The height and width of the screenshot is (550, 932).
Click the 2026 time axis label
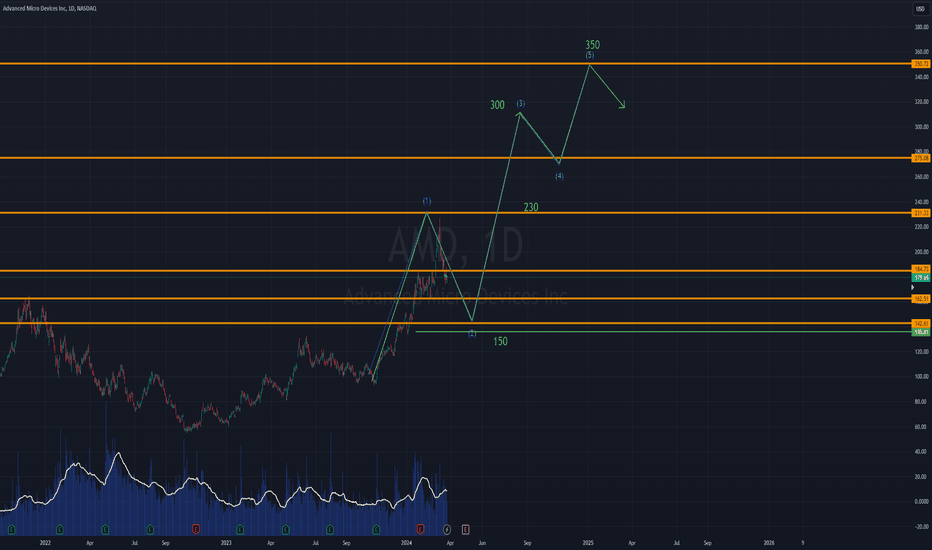pos(769,543)
